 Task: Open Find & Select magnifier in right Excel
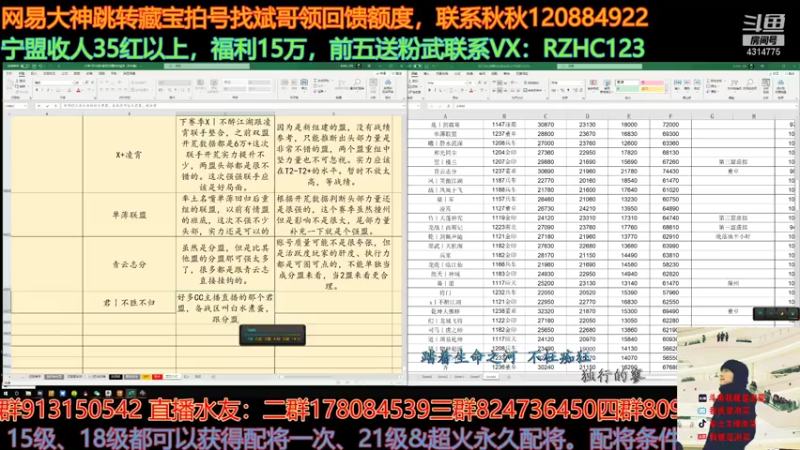749,84
